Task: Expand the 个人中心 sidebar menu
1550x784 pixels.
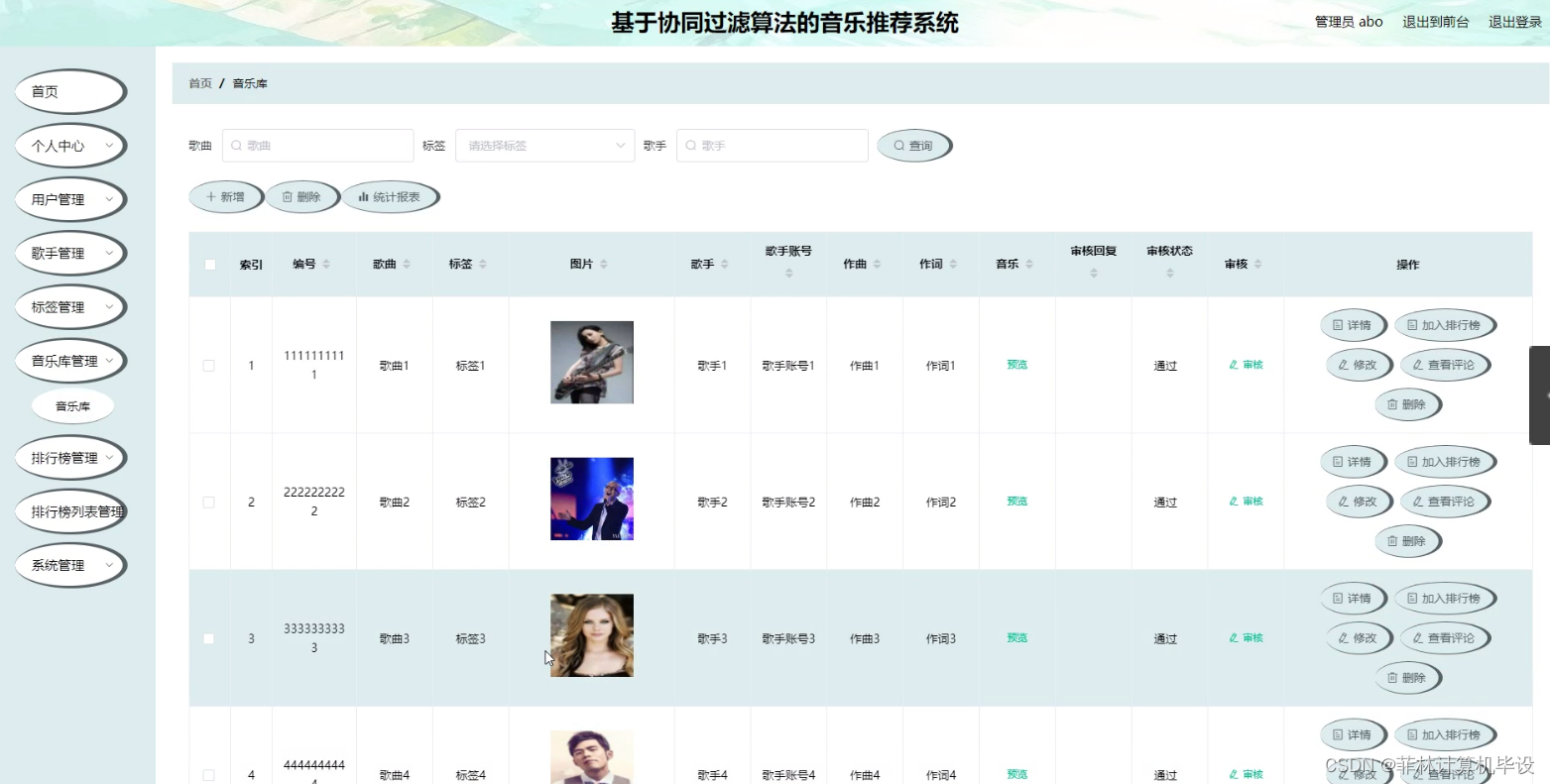Action: click(x=69, y=144)
